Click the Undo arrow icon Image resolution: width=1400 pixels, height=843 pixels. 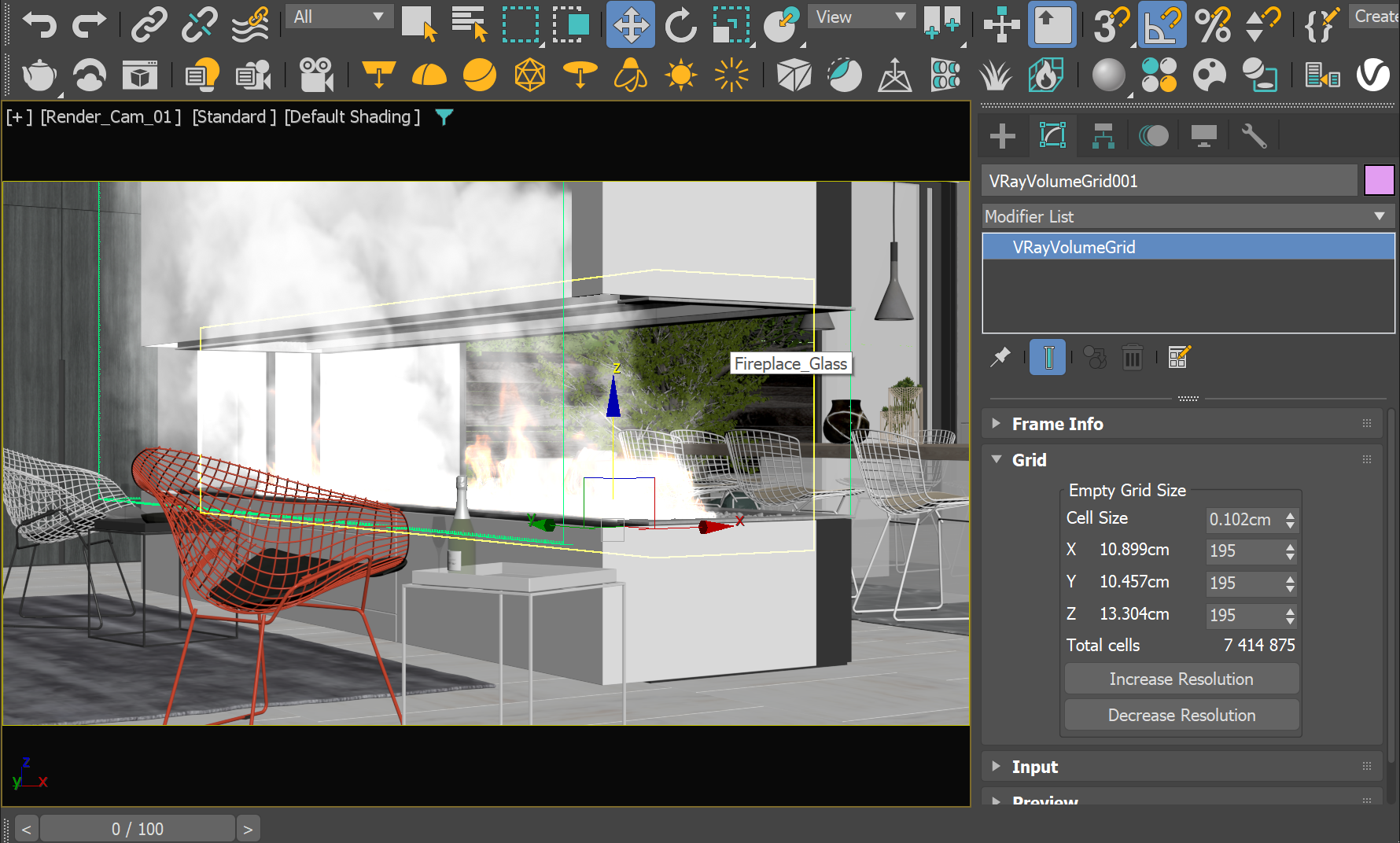[x=39, y=24]
